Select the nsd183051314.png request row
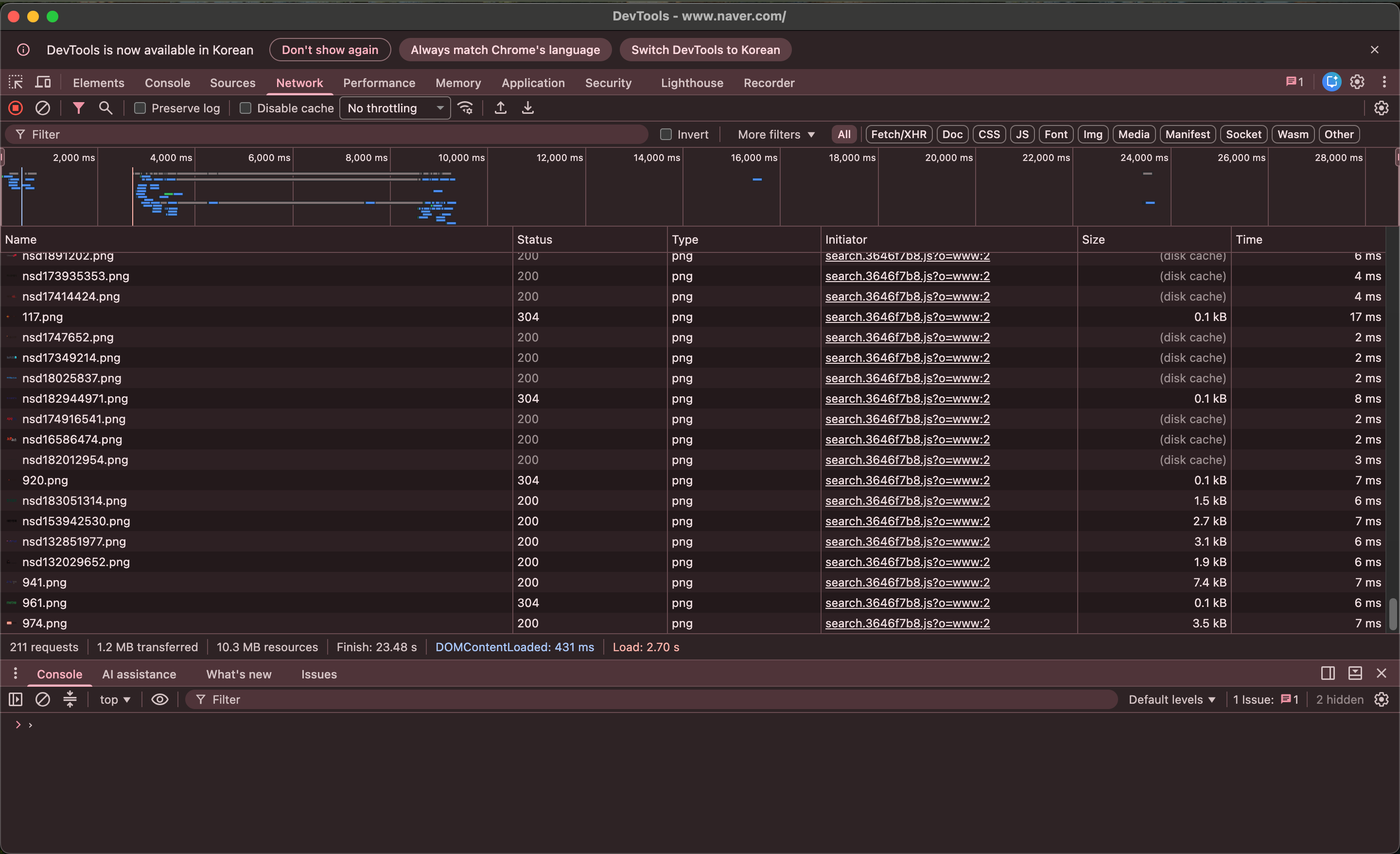 tap(693, 500)
